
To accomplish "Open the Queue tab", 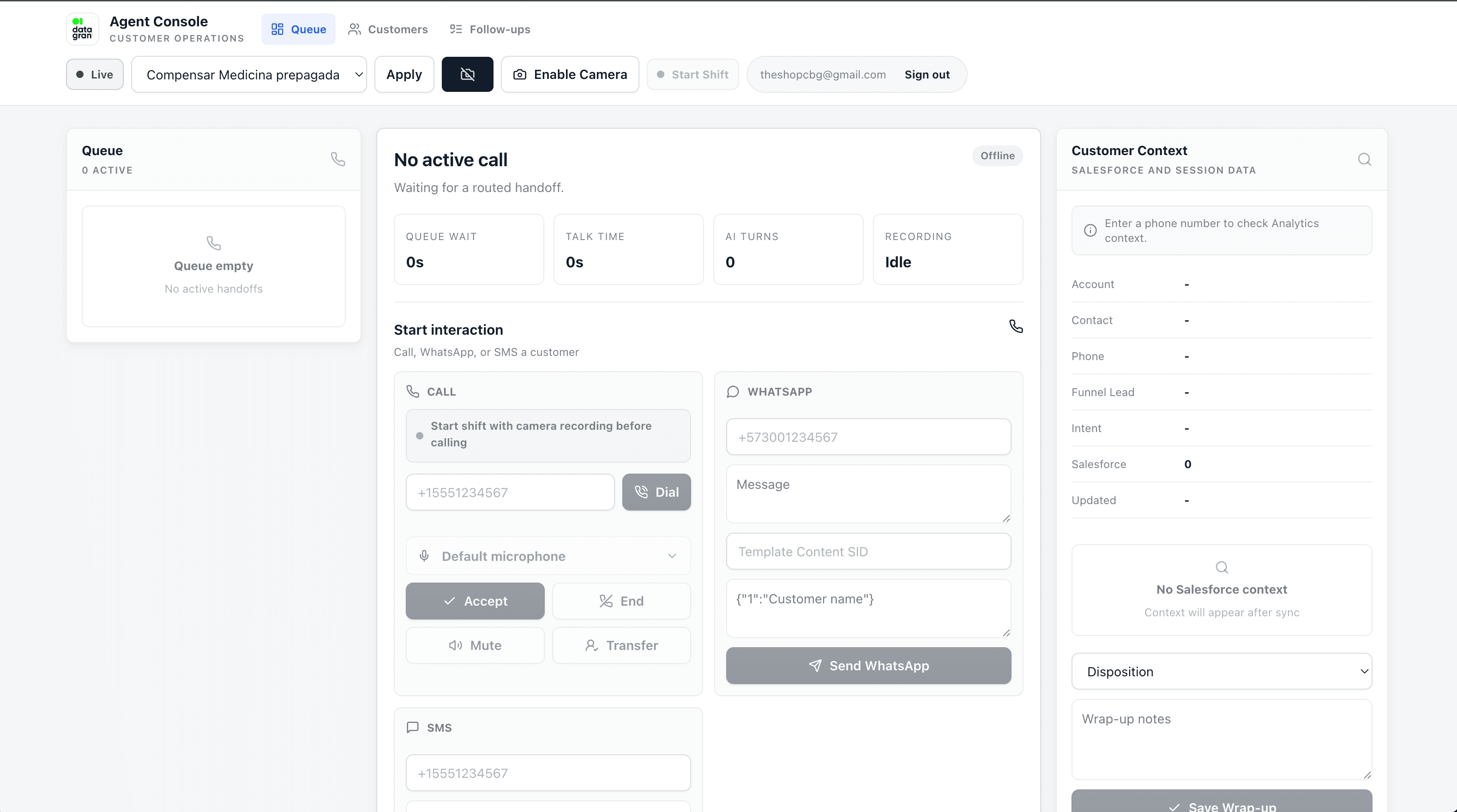I will tap(298, 29).
